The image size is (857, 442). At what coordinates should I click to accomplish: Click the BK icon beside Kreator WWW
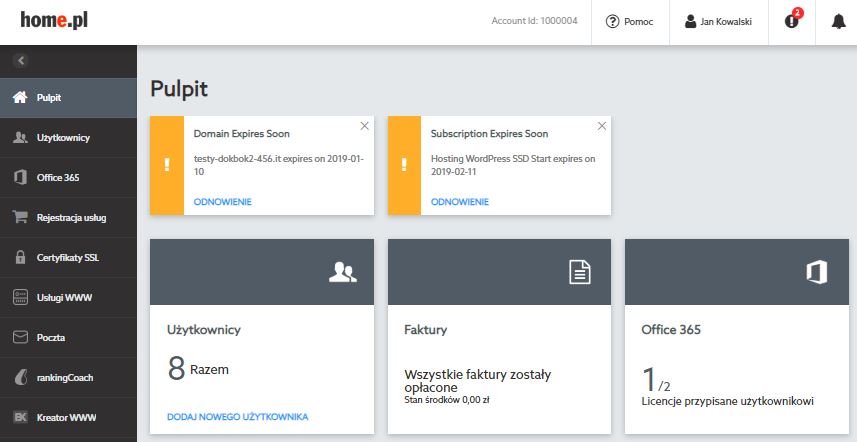pos(20,417)
